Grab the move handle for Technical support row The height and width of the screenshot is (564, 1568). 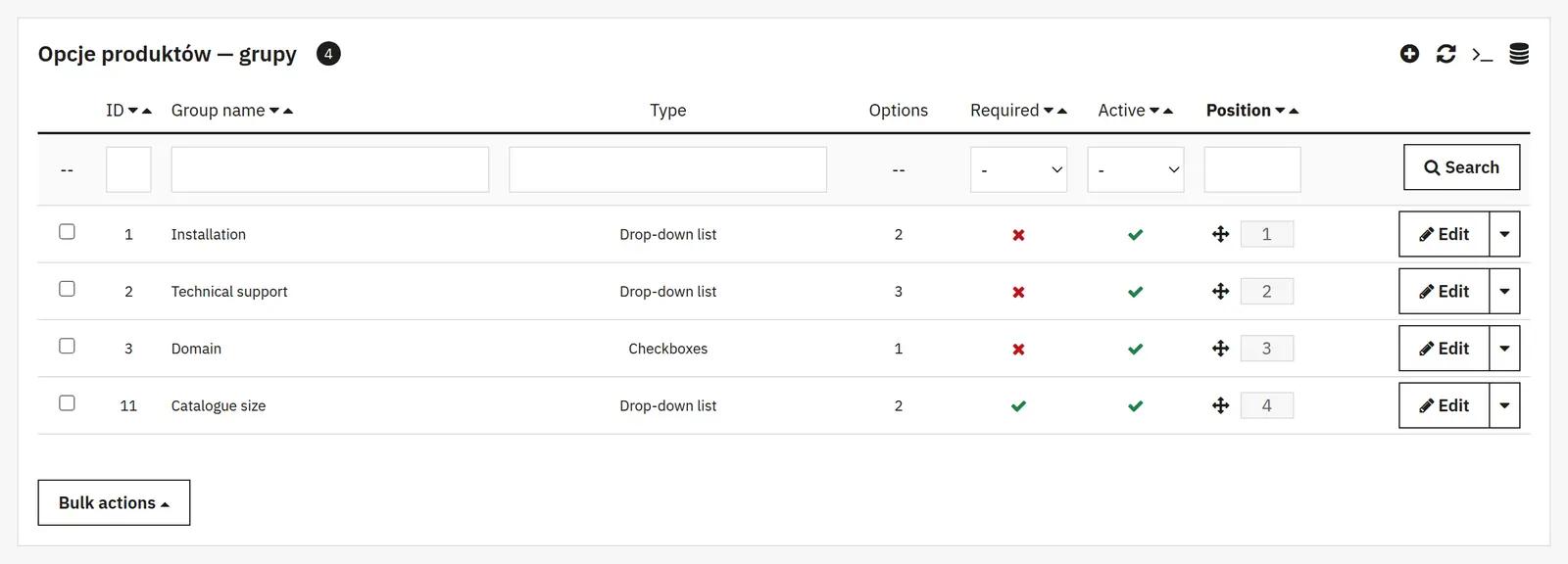pos(1220,291)
